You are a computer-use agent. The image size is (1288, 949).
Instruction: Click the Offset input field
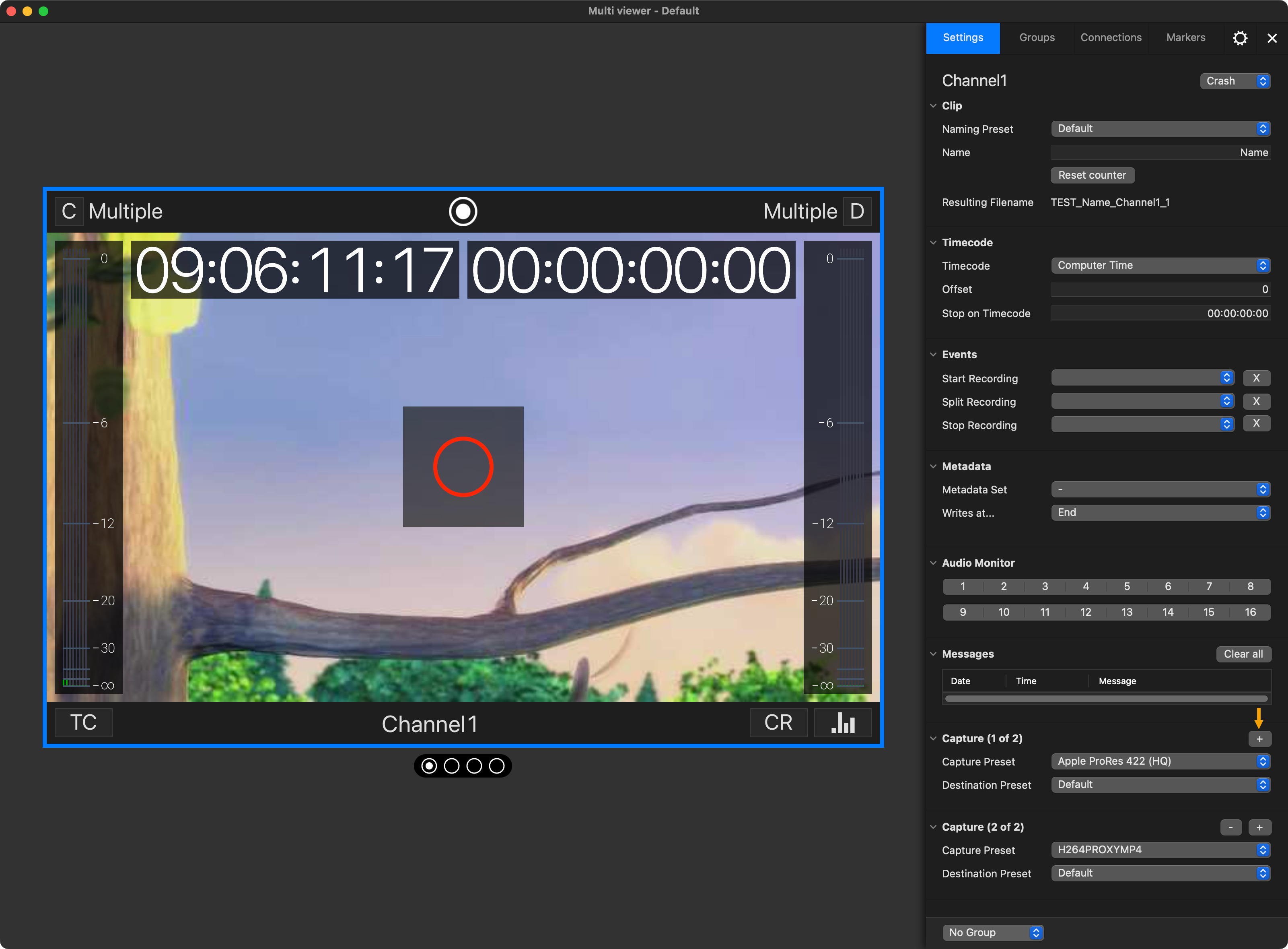coord(1160,289)
